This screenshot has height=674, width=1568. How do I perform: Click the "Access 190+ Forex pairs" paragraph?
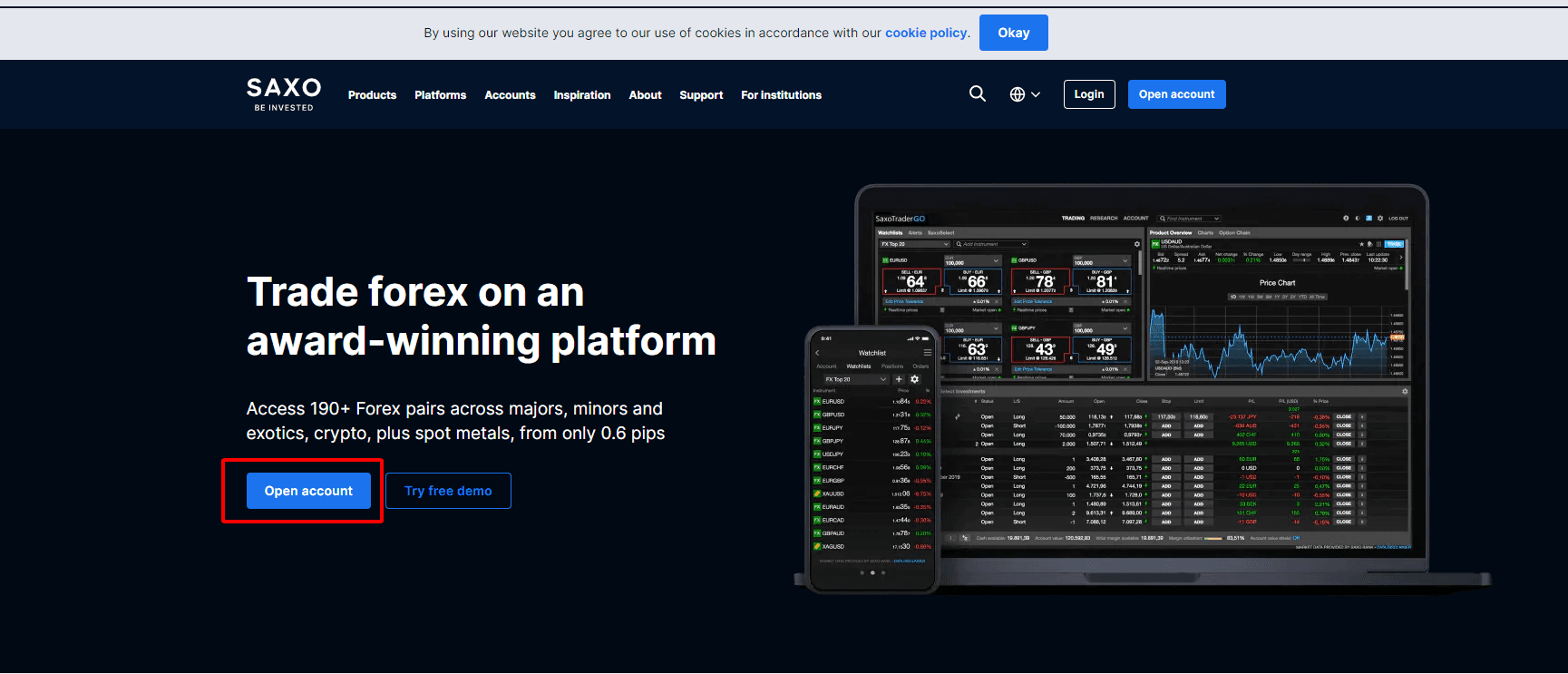[455, 421]
